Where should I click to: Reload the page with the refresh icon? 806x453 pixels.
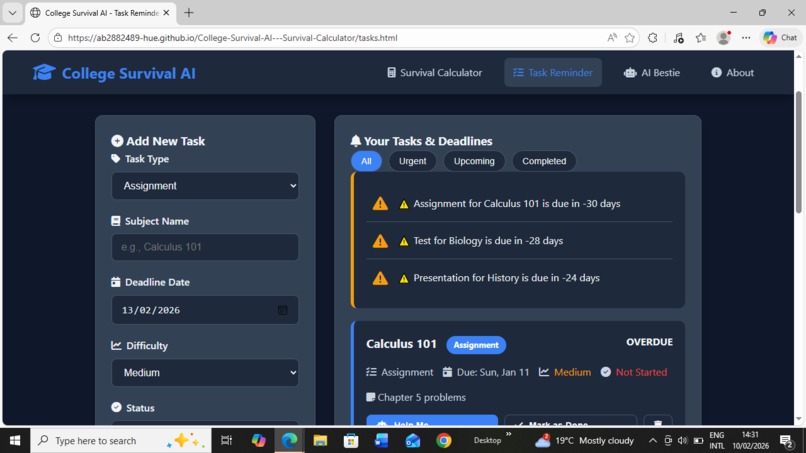(35, 38)
